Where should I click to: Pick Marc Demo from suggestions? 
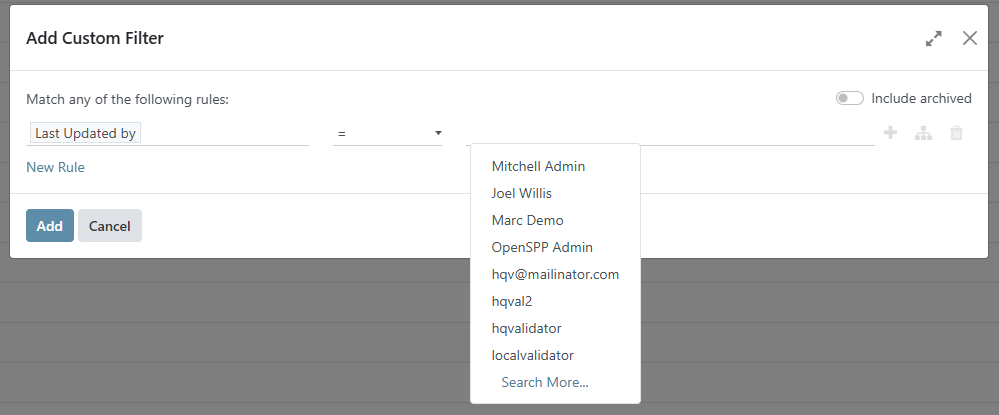527,220
